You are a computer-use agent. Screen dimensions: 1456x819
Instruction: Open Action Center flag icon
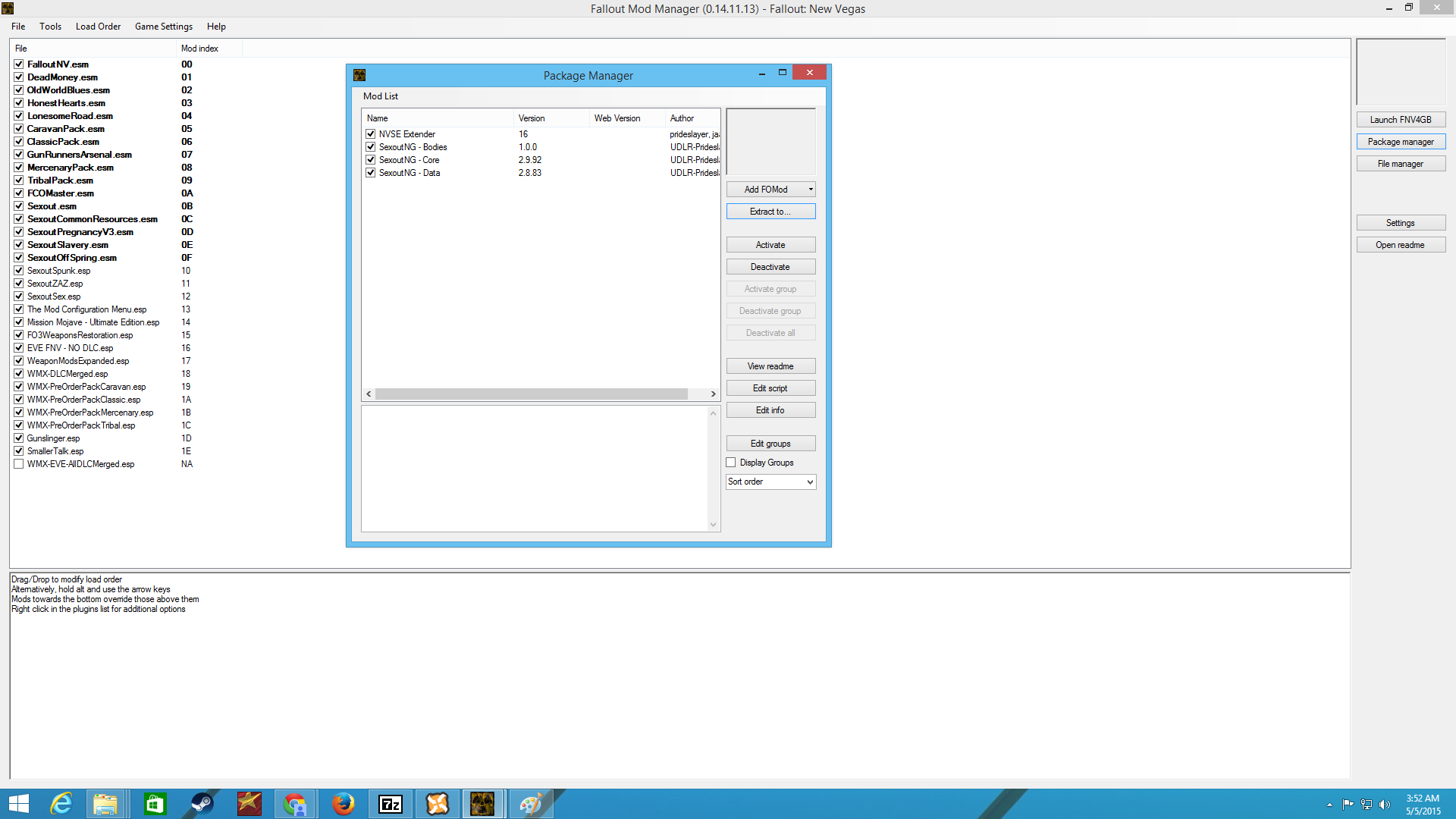[x=1348, y=805]
